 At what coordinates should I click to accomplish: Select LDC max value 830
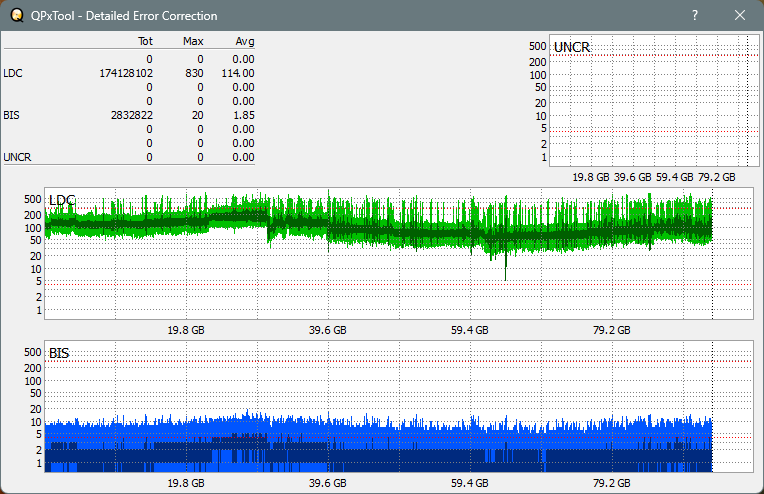(x=194, y=73)
